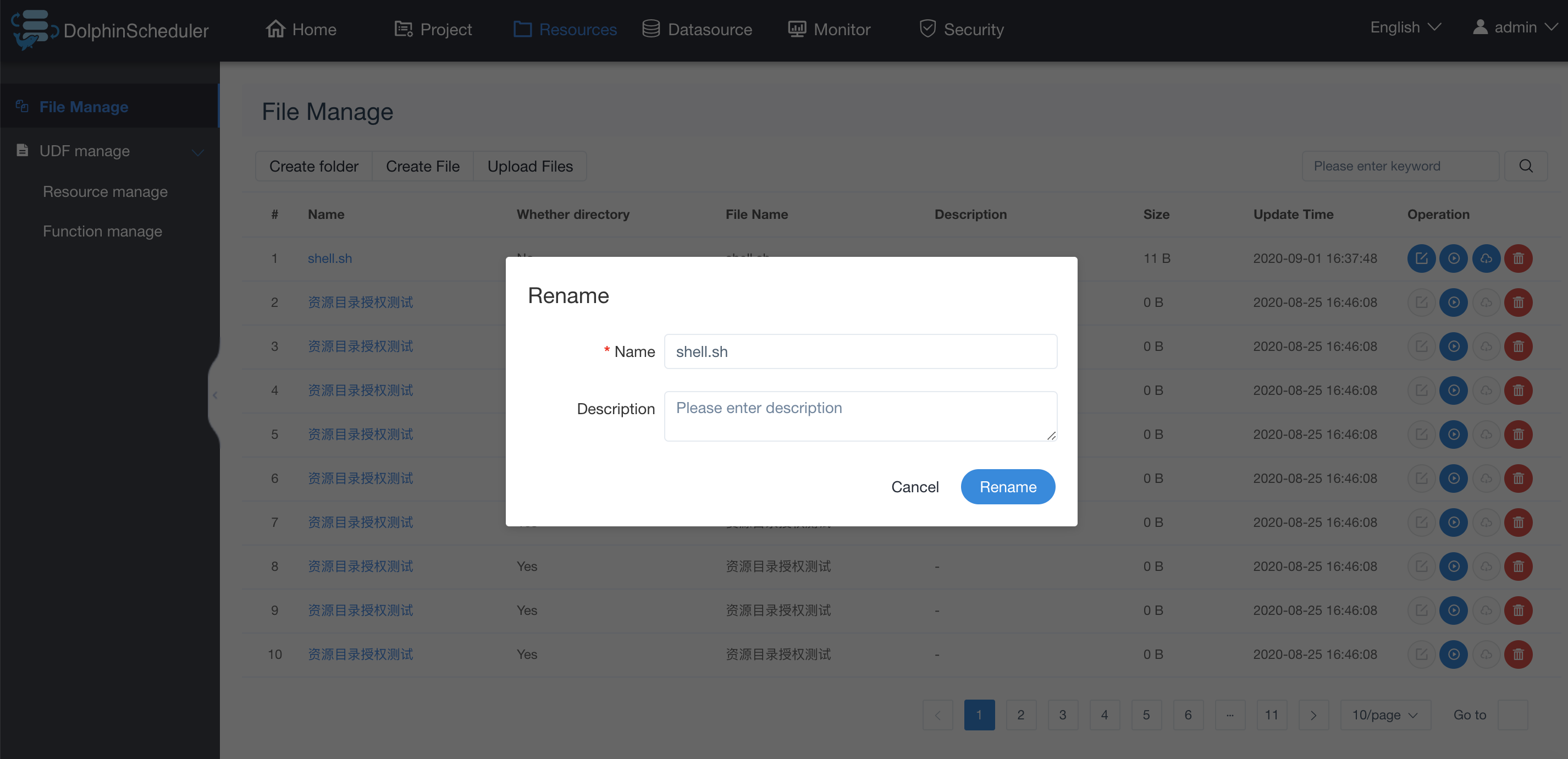Click the delete trash icon in row 1
Viewport: 1568px width, 759px height.
1518,258
